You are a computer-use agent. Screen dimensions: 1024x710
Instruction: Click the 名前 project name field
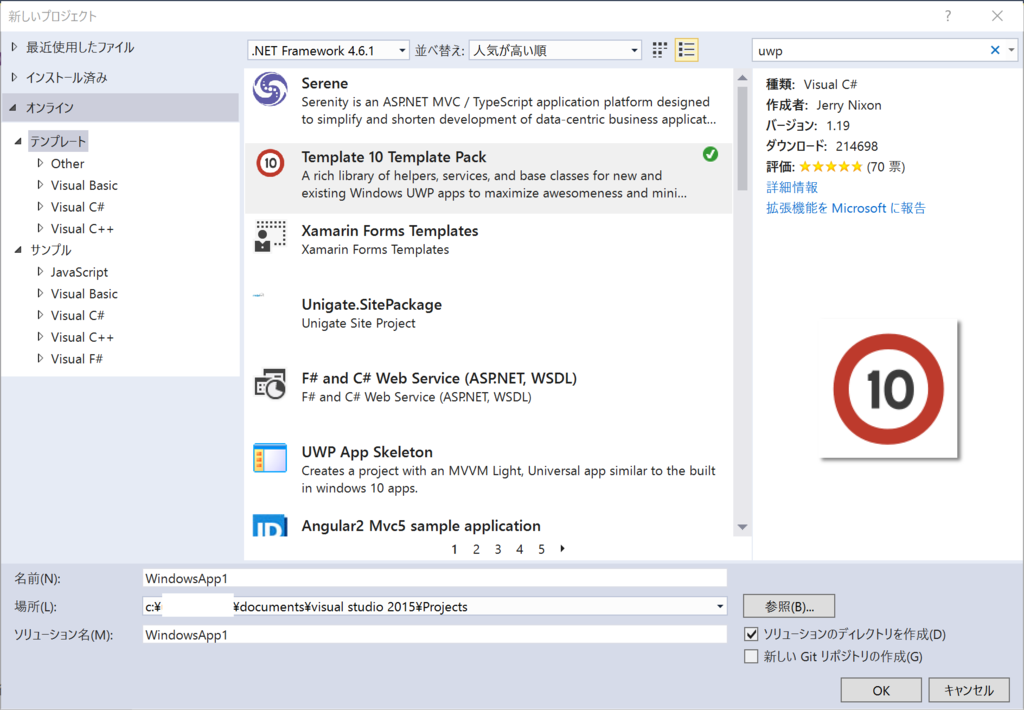tap(434, 578)
